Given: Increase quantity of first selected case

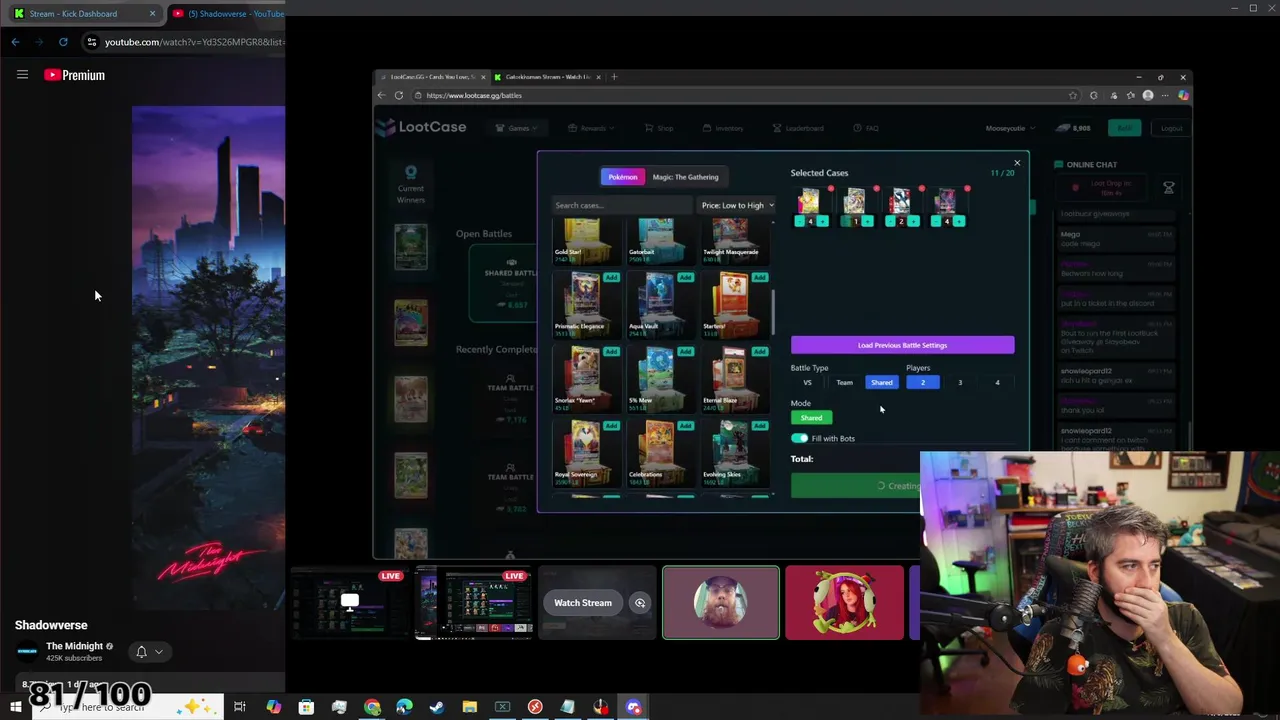Looking at the screenshot, I should point(822,221).
